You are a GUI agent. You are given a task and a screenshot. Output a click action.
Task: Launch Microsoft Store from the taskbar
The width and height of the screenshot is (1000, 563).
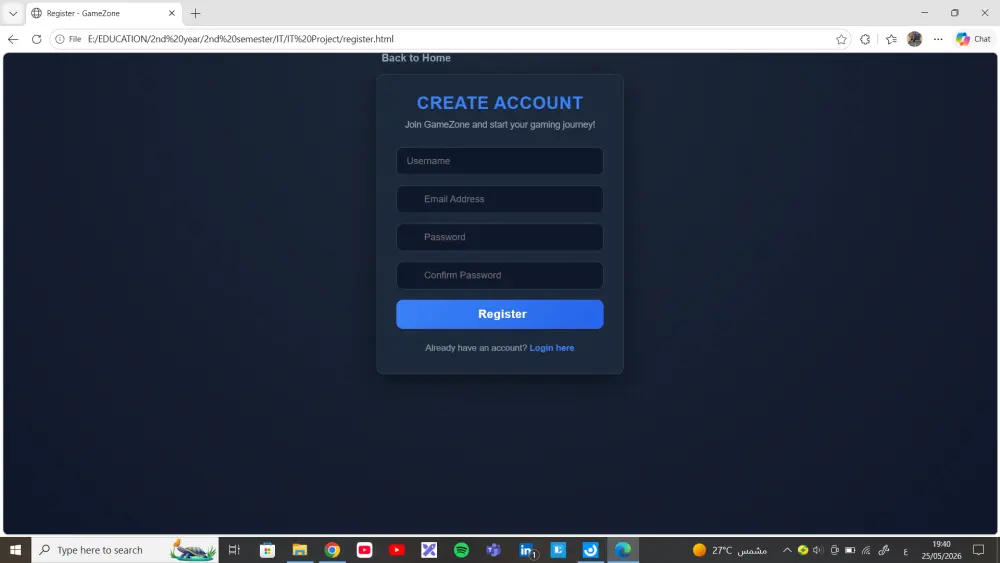[267, 550]
